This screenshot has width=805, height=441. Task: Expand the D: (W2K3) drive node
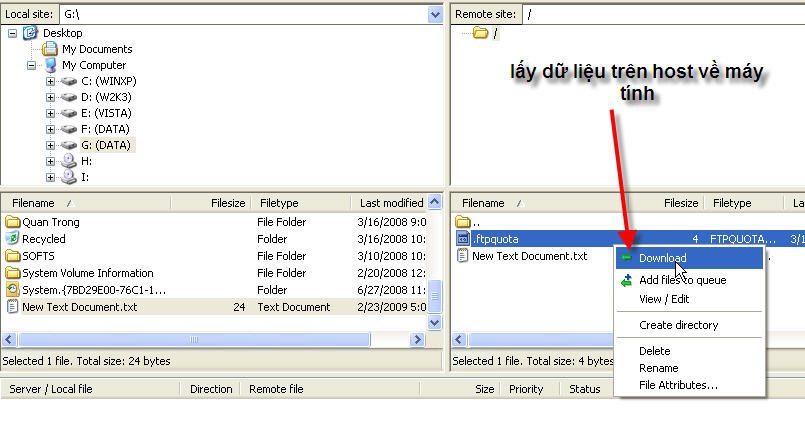click(50, 97)
